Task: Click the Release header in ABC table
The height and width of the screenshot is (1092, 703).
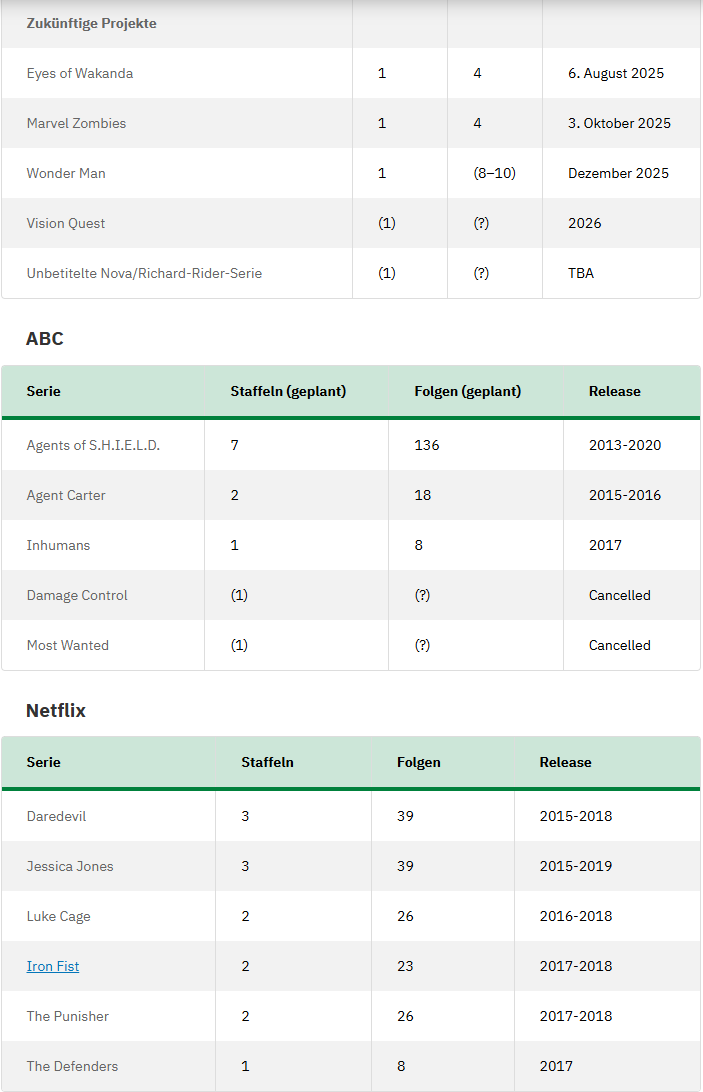Action: 615,391
